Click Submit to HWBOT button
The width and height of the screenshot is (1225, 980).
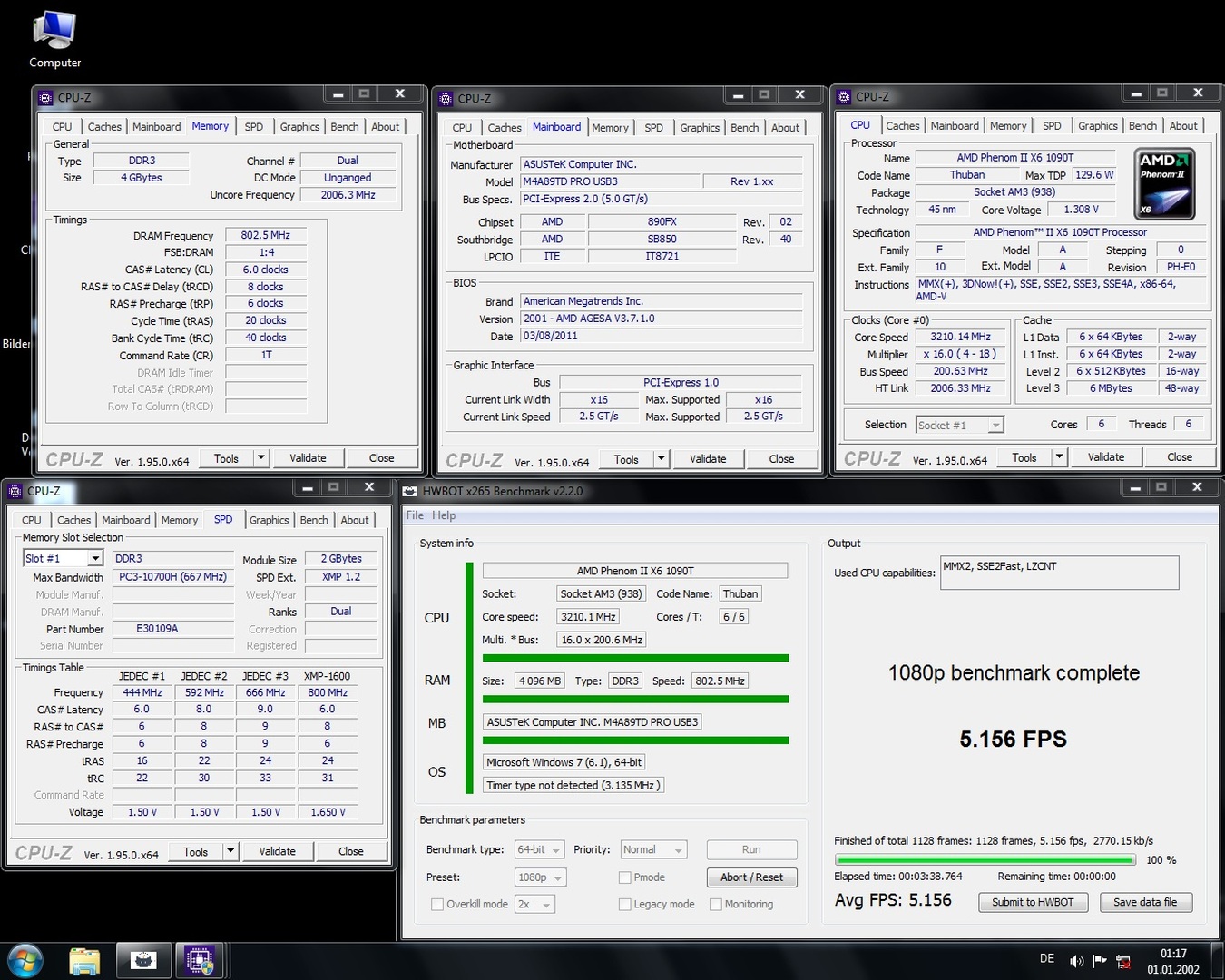(1033, 902)
